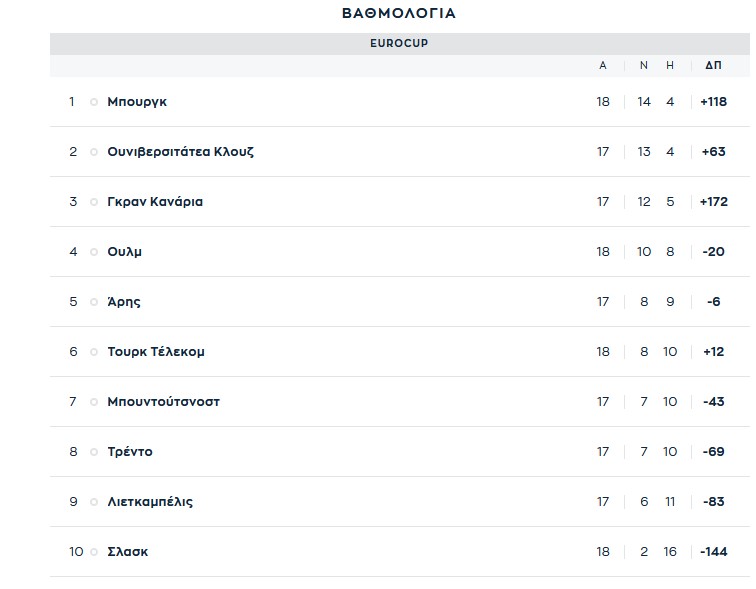
Task: Open the Λιετκαμπέλις team link
Action: coord(150,502)
